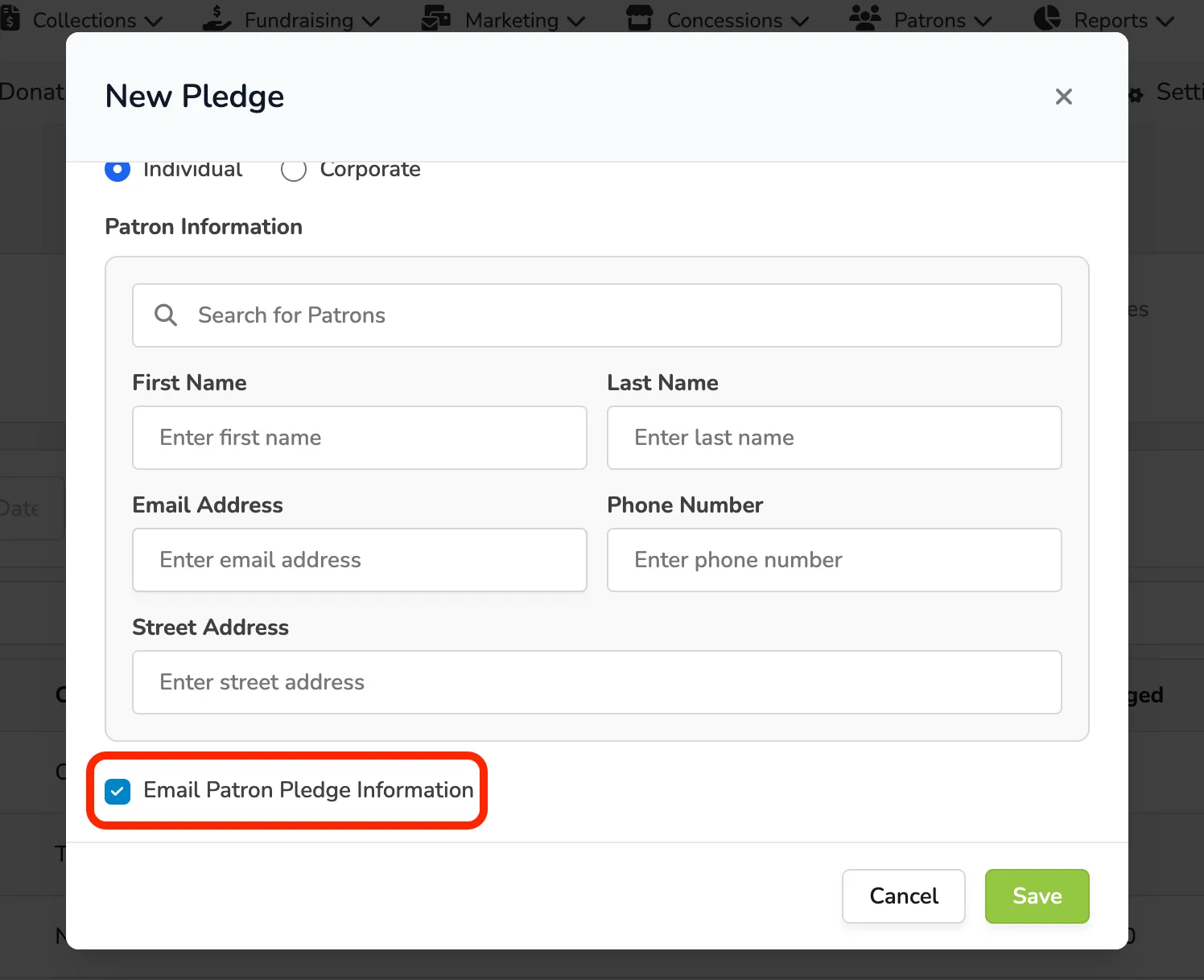Click the Marketing icon in navbar
1204x980 pixels.
point(436,18)
